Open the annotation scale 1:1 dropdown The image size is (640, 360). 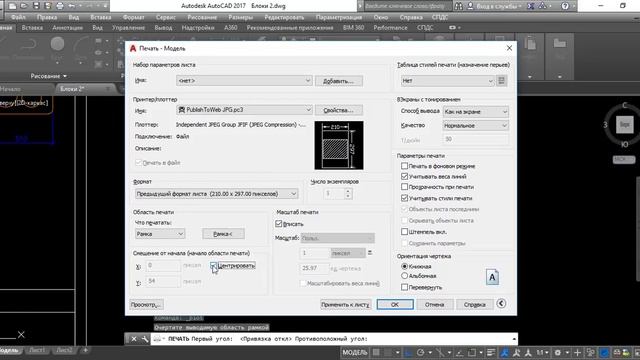542,352
